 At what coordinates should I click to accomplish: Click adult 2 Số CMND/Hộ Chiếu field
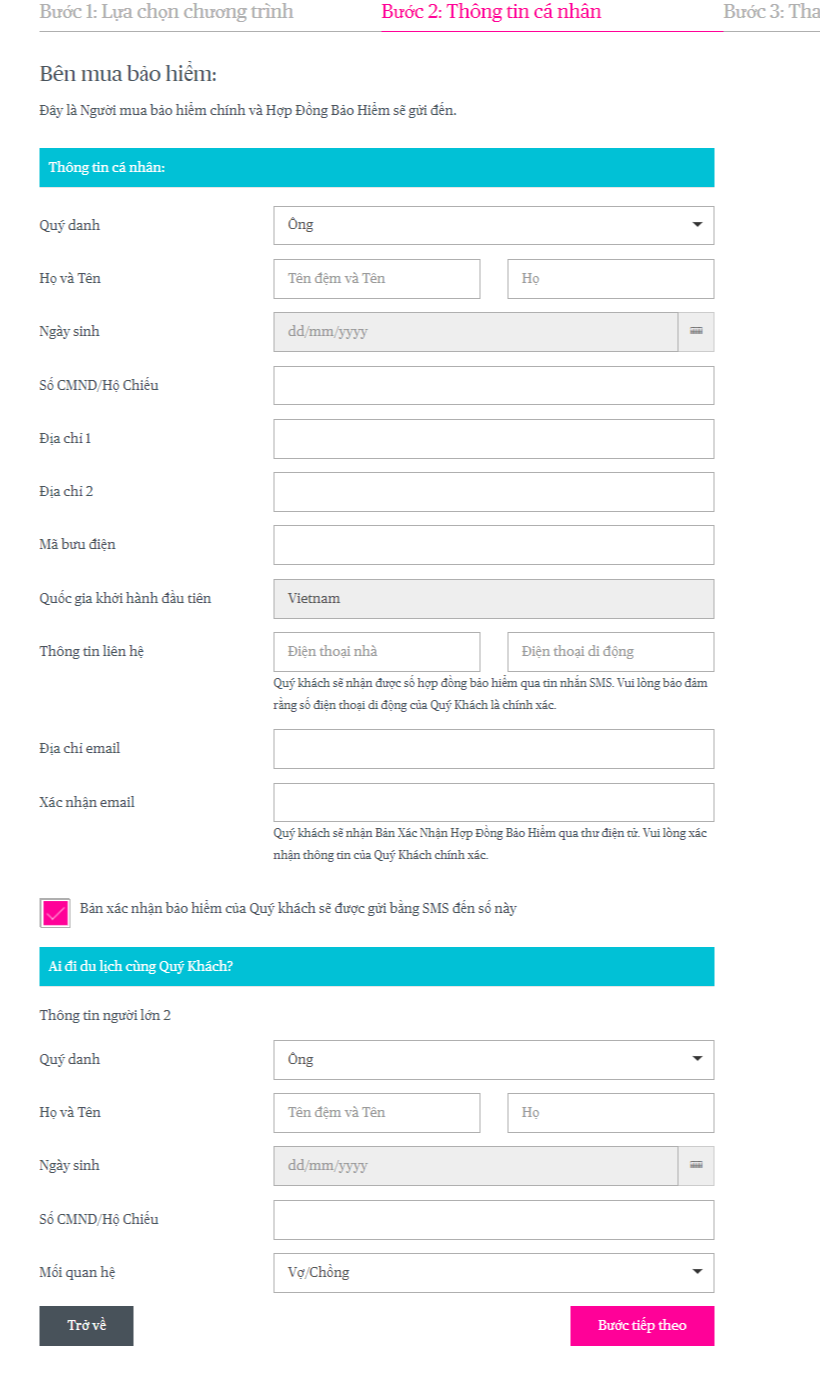494,1220
